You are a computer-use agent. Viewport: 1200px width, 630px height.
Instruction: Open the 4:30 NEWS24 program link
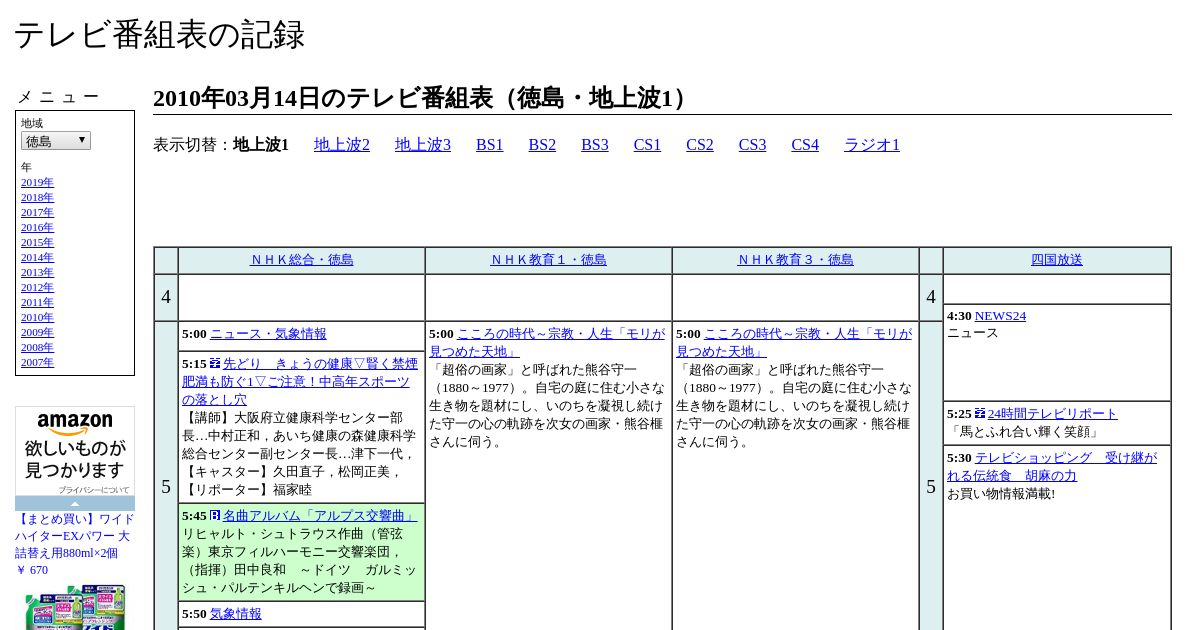coord(1000,316)
